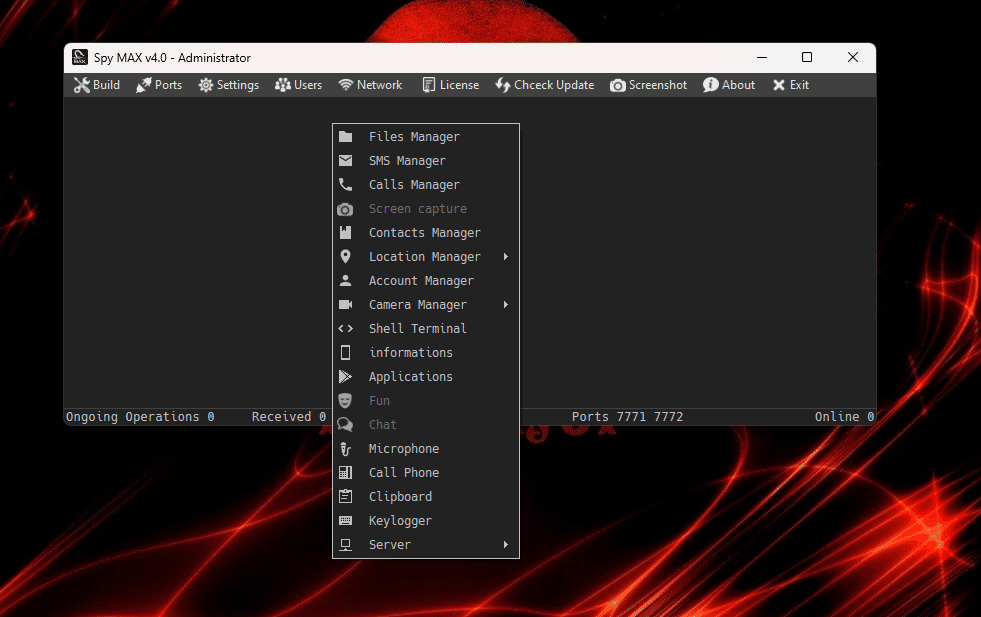Click the SMS Manager envelope icon
981x617 pixels.
345,161
